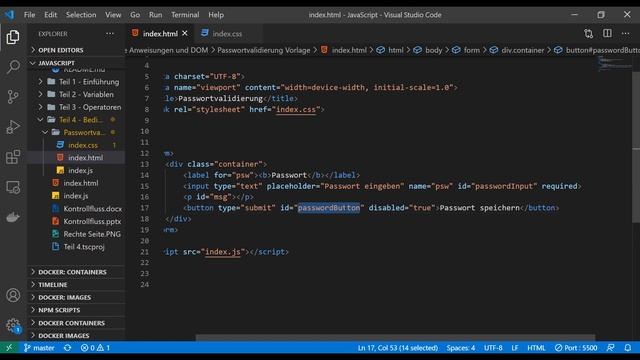640x360 pixels.
Task: Open the View menu
Action: point(113,15)
